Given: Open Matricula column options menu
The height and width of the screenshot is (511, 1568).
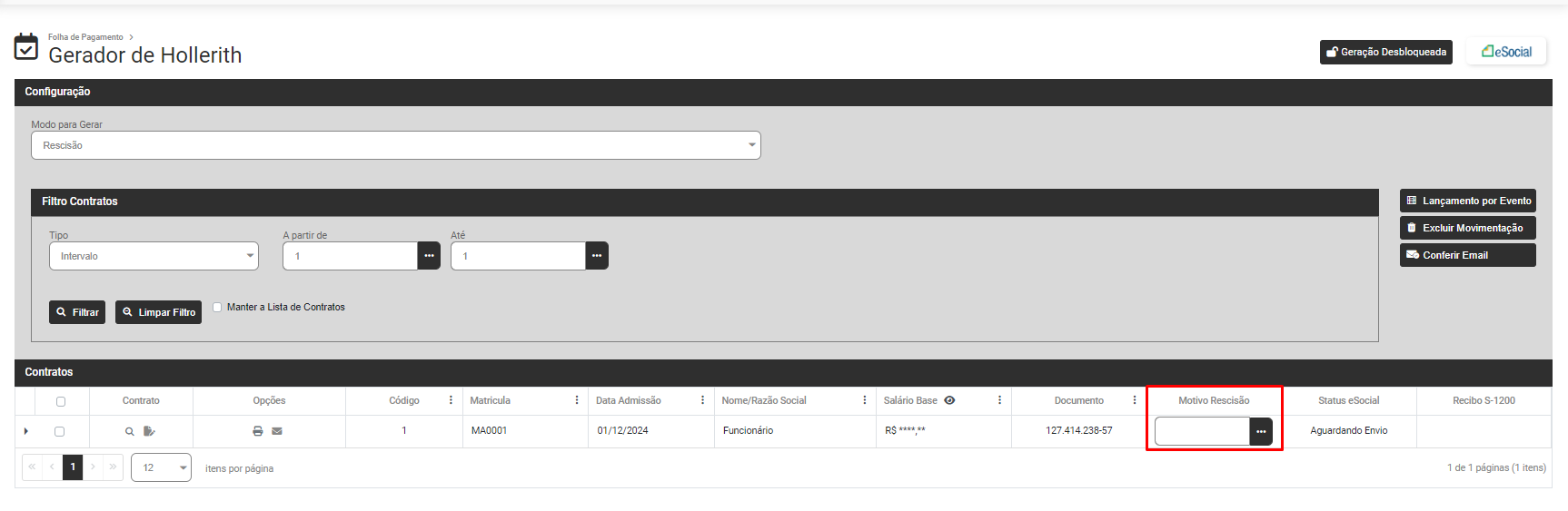Looking at the screenshot, I should 577,400.
